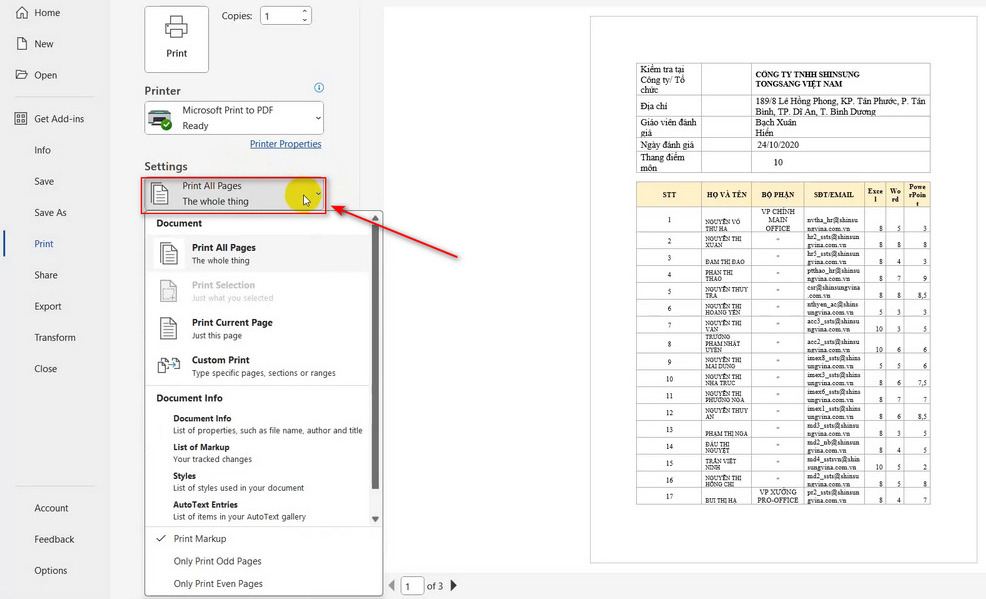Click the Custom Print icon
Screen dimensions: 986x599
[169, 364]
